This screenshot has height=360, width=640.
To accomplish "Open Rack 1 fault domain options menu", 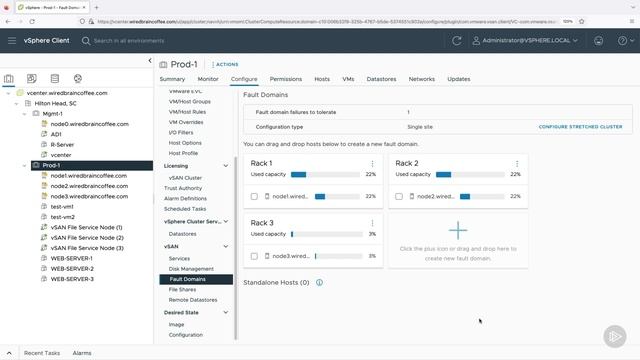I will click(372, 164).
